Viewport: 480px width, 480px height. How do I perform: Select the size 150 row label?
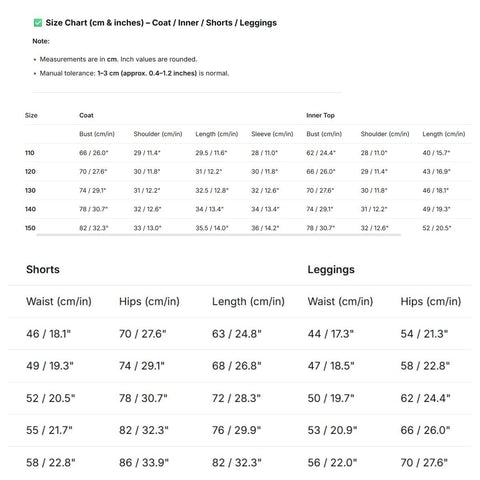click(x=30, y=228)
